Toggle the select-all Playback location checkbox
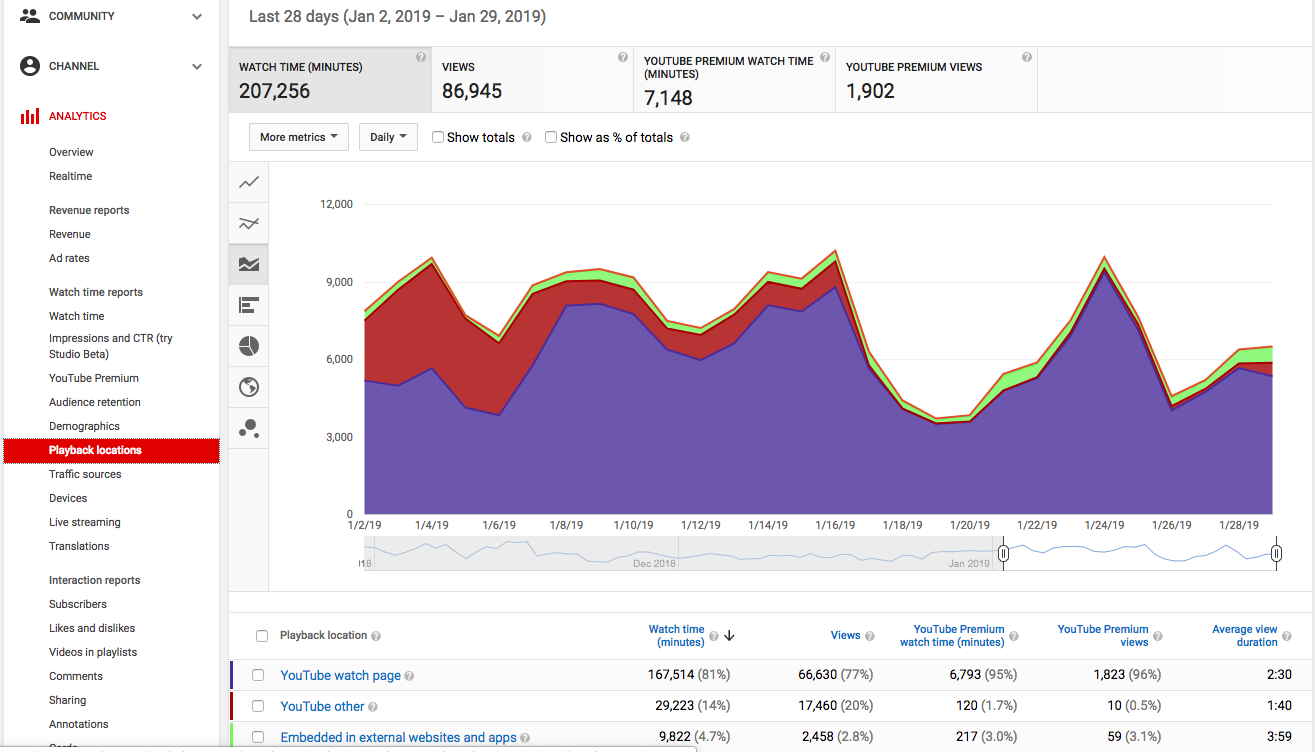 (x=262, y=636)
